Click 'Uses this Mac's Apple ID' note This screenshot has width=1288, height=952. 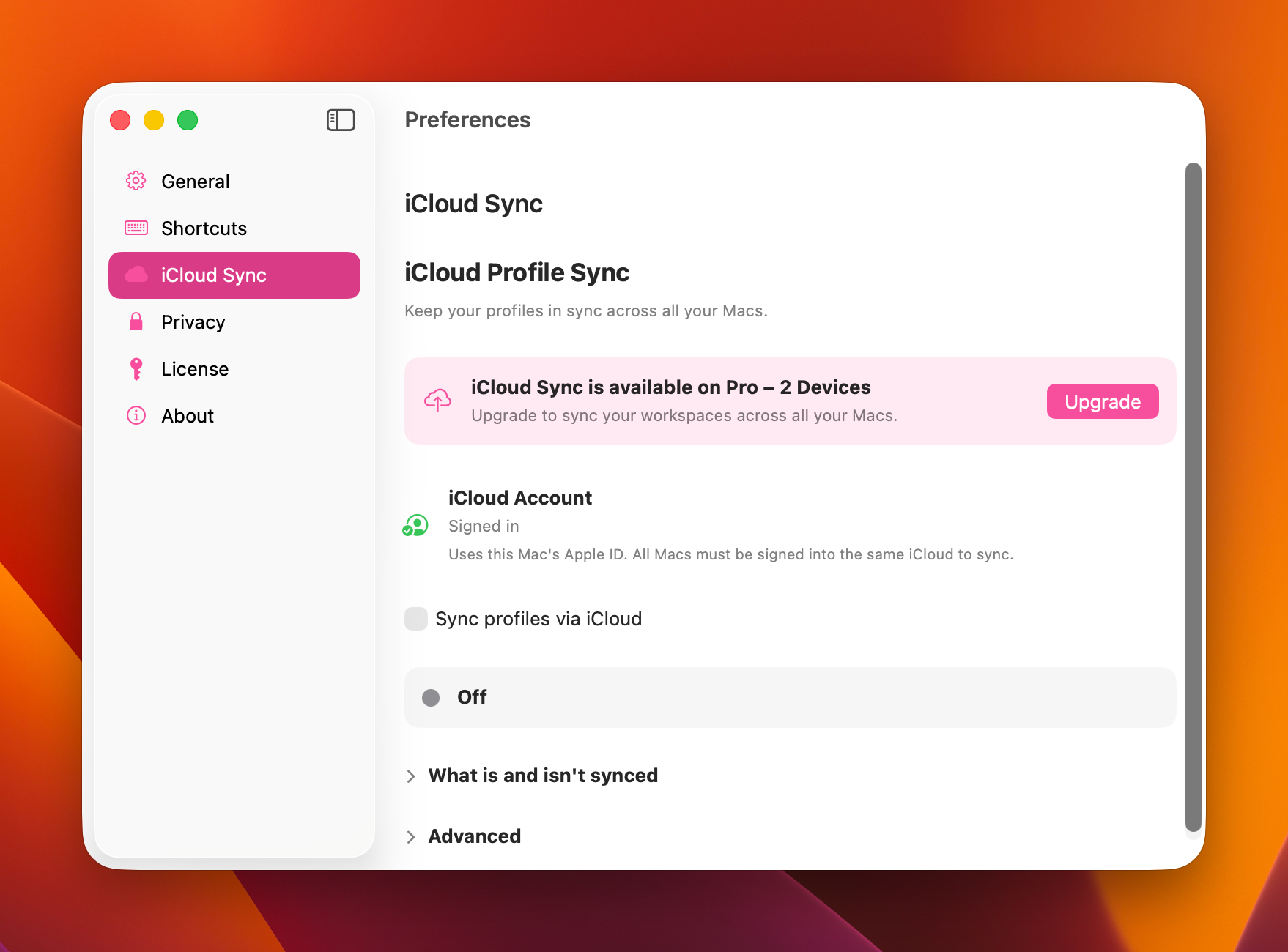click(x=731, y=554)
